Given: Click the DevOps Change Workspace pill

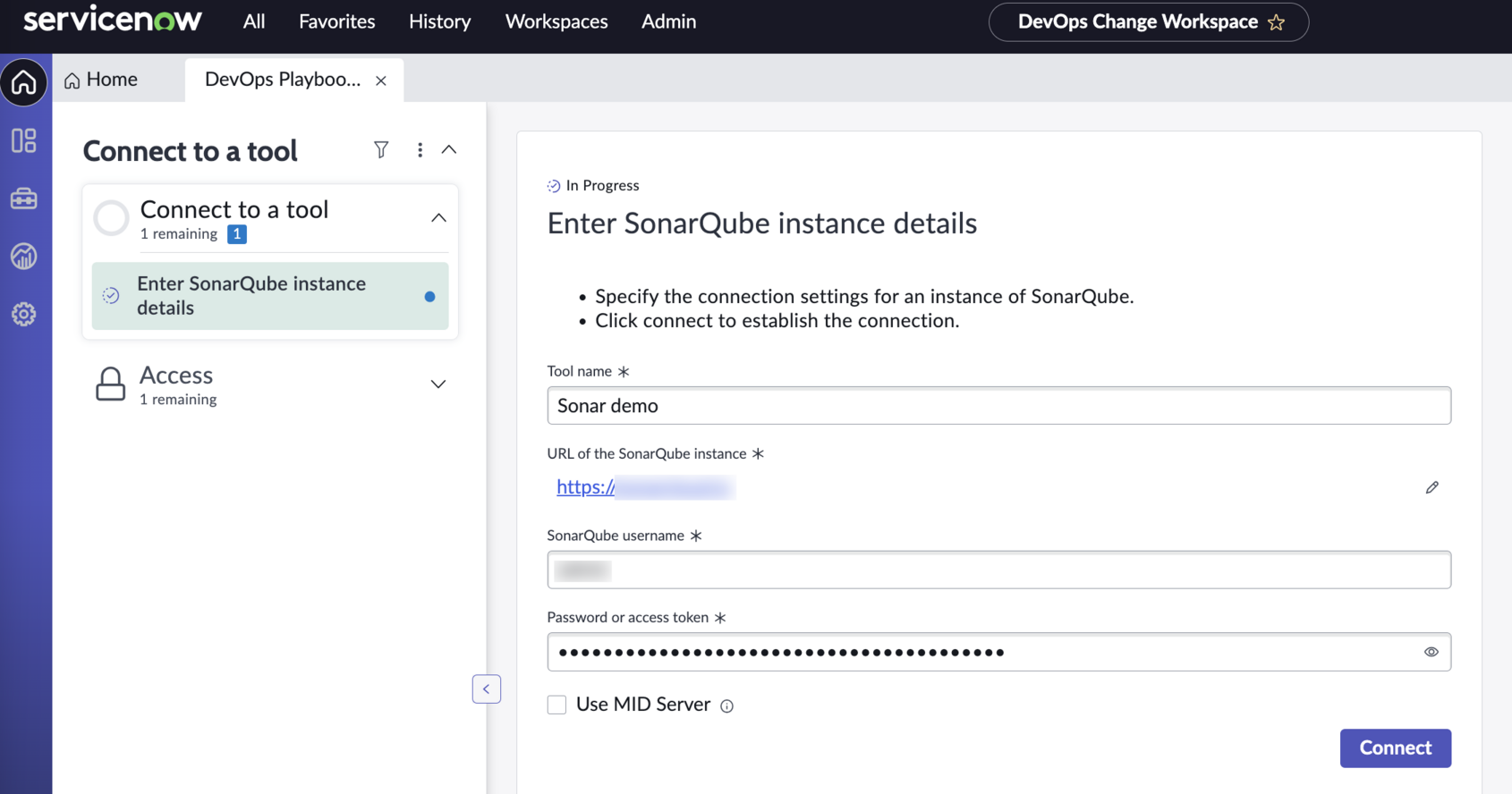Looking at the screenshot, I should [1148, 22].
